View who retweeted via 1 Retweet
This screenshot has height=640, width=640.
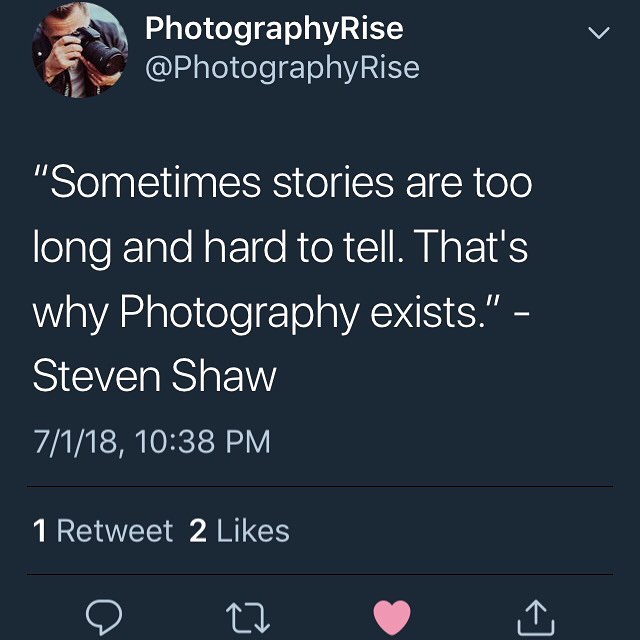click(x=103, y=531)
